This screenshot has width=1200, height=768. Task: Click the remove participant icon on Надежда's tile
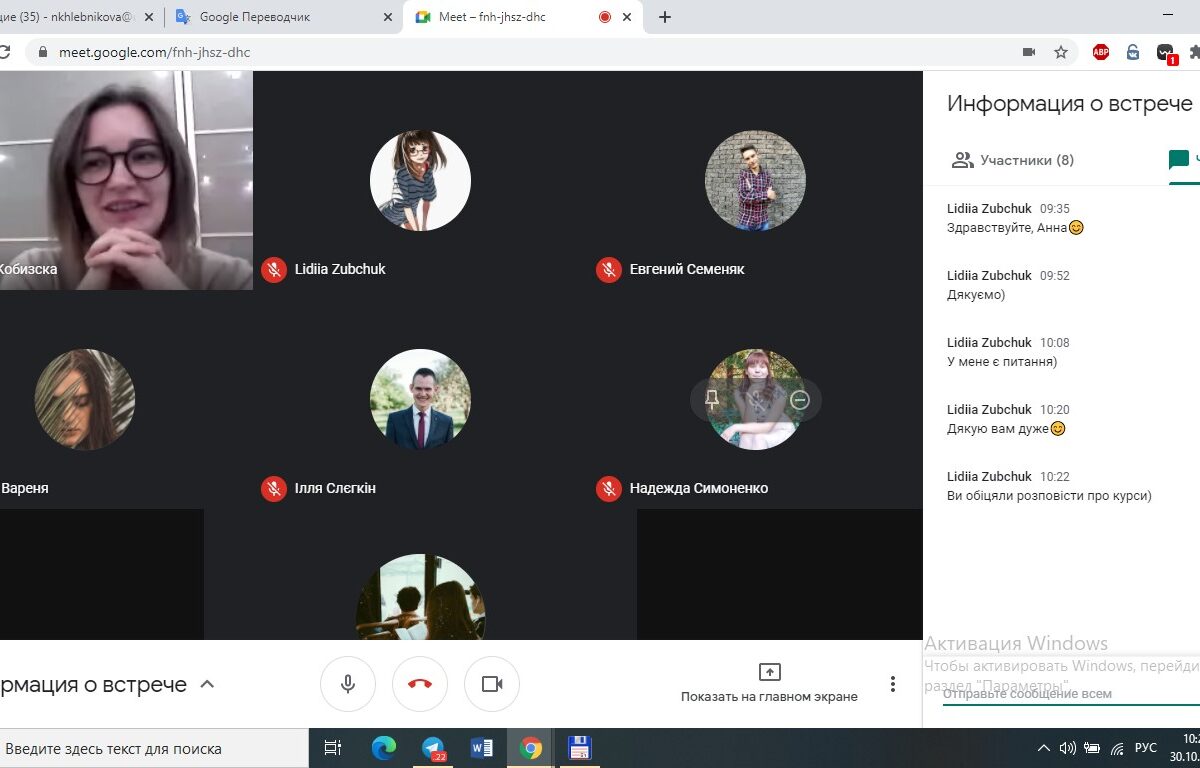pyautogui.click(x=799, y=400)
